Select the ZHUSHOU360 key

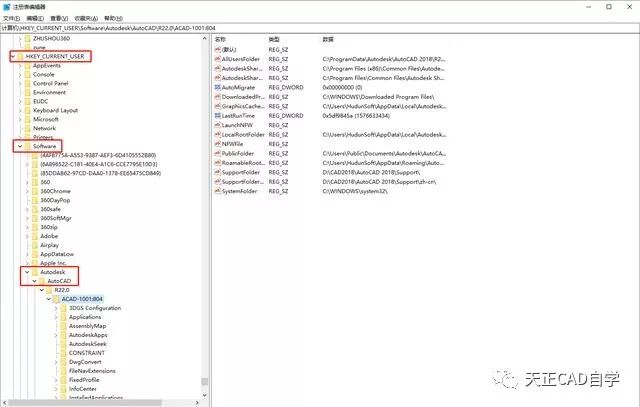coord(51,38)
